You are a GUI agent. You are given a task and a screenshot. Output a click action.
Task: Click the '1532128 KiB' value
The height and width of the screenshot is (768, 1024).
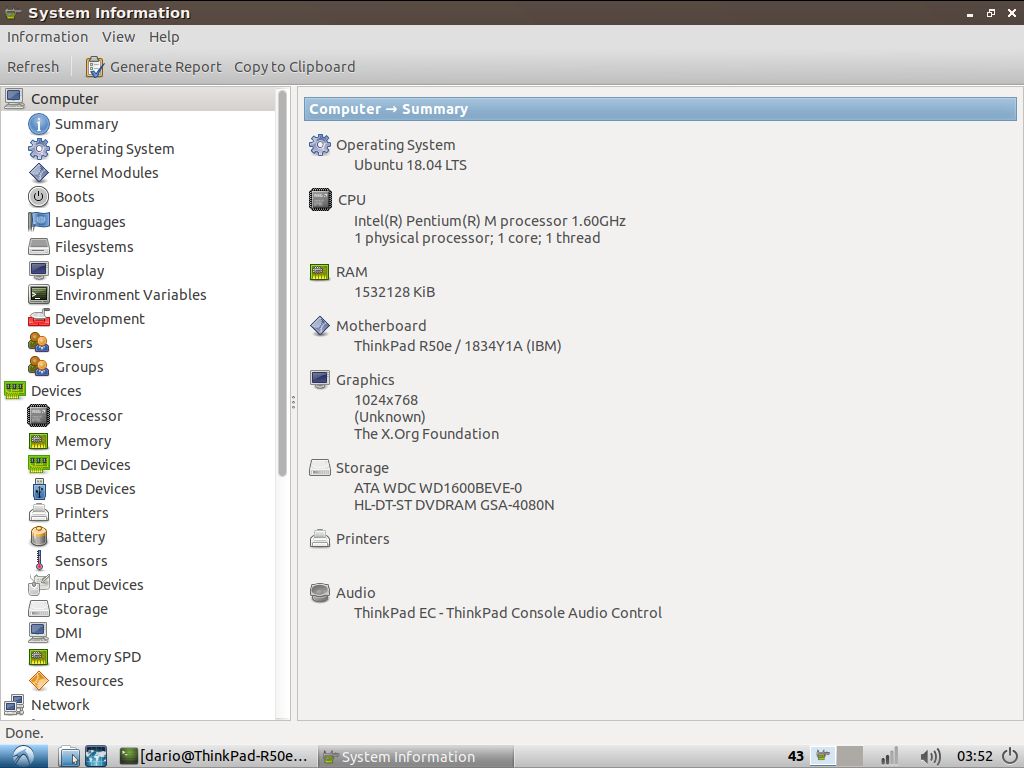(x=394, y=292)
